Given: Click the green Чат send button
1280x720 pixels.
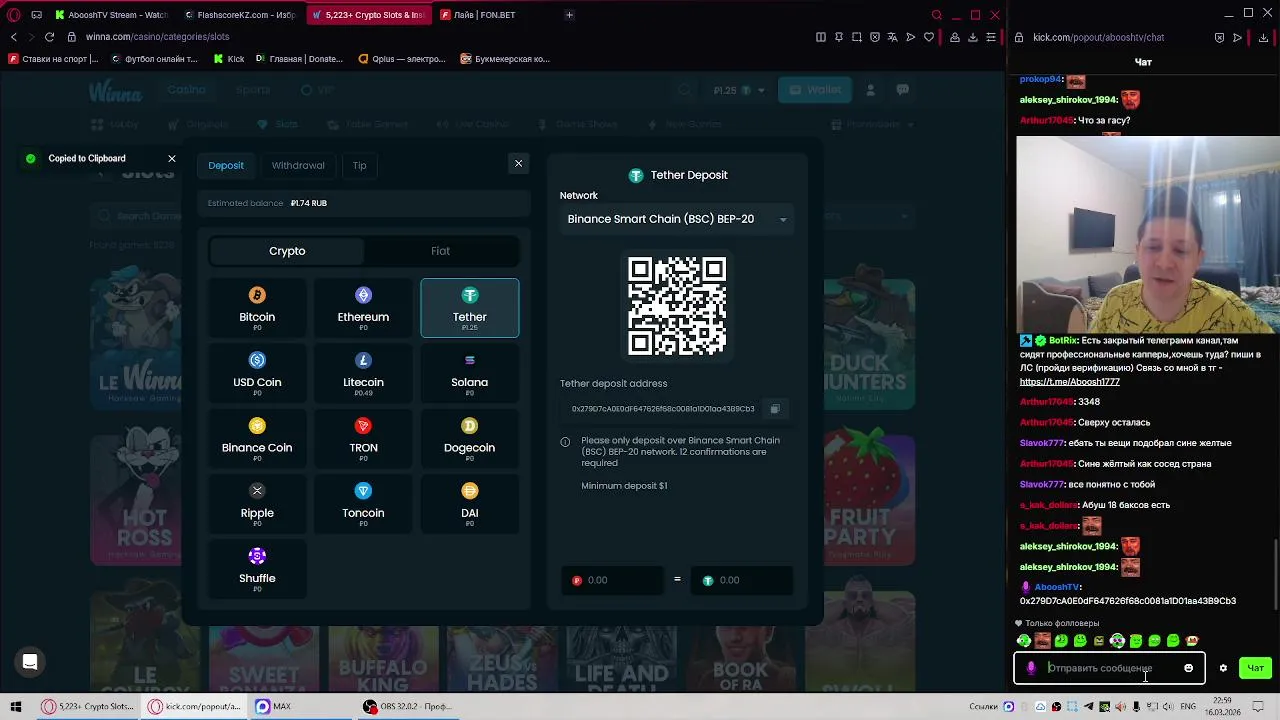Looking at the screenshot, I should tap(1255, 668).
